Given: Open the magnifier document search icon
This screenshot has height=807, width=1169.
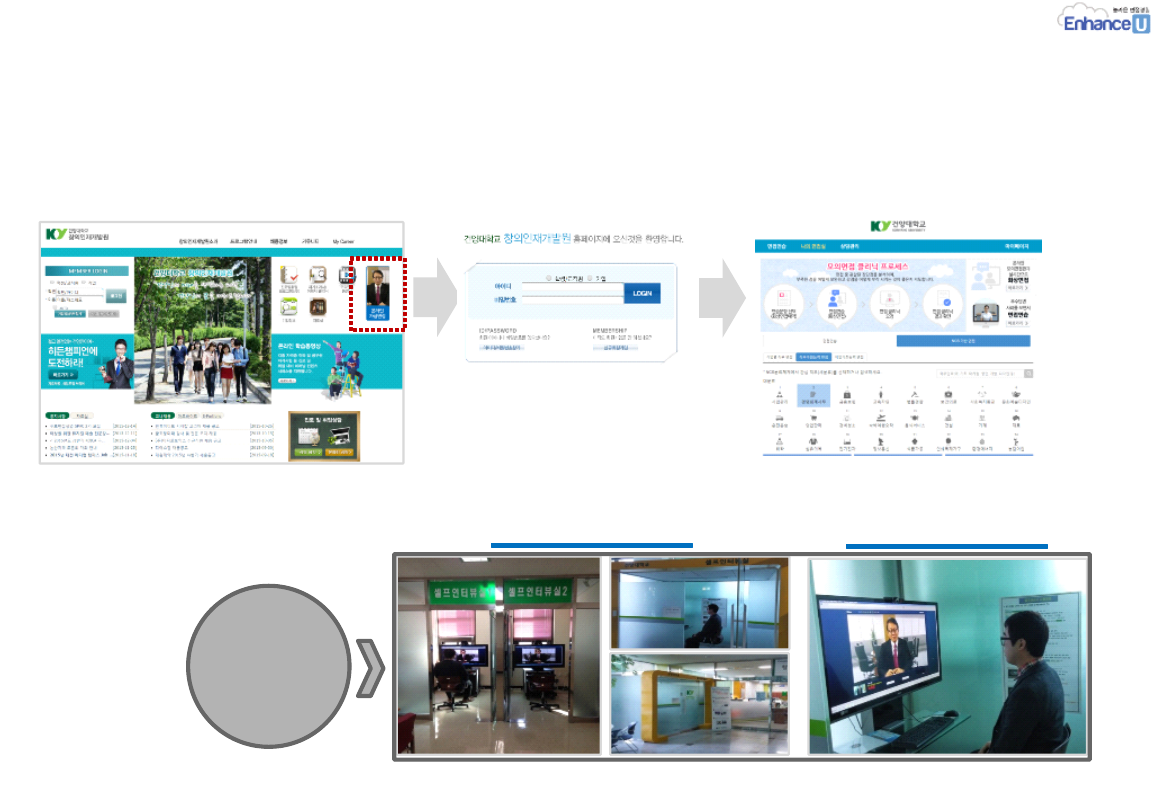Looking at the screenshot, I should pyautogui.click(x=318, y=275).
